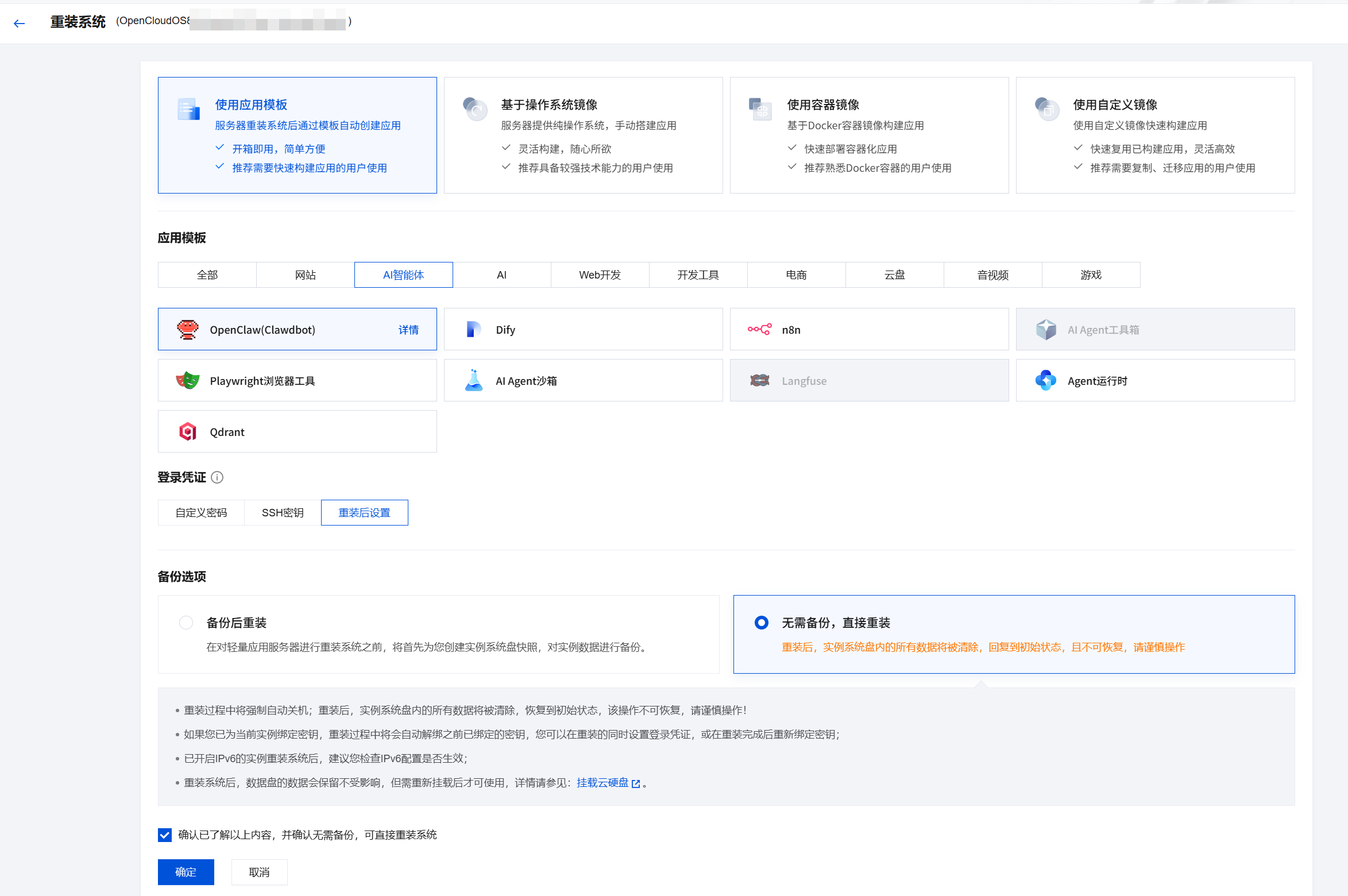Image resolution: width=1348 pixels, height=896 pixels.
Task: Choose the AI Agent沙箱 flask icon
Action: coord(473,381)
